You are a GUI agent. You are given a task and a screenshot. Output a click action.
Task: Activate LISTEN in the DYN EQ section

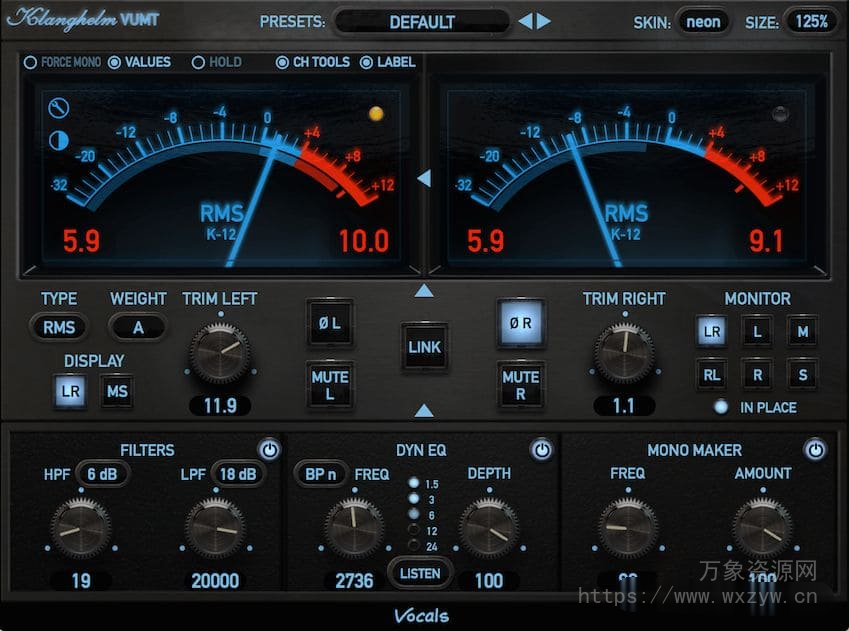[x=420, y=574]
